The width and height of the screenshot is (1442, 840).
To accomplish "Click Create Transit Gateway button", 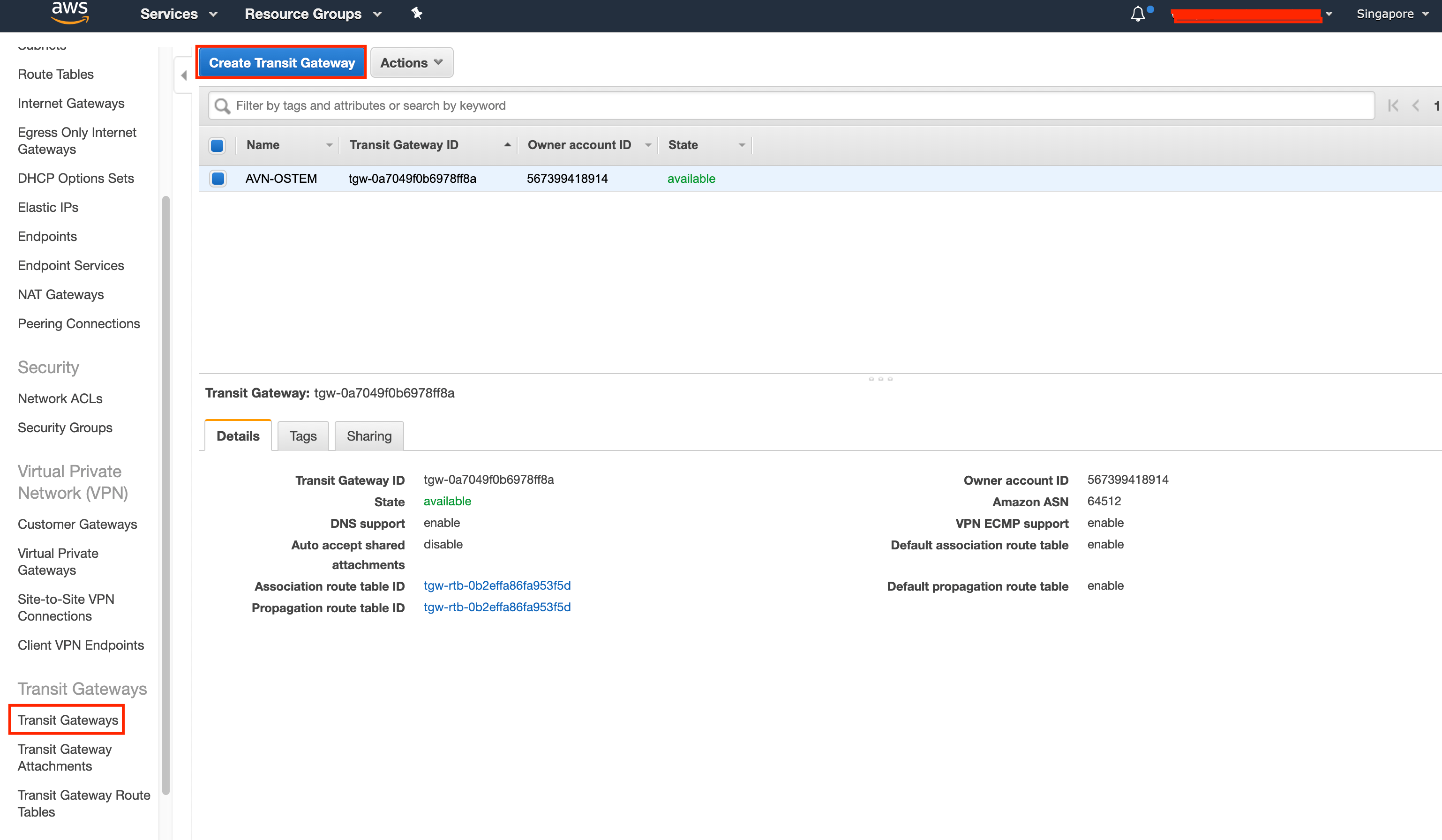I will pyautogui.click(x=282, y=63).
